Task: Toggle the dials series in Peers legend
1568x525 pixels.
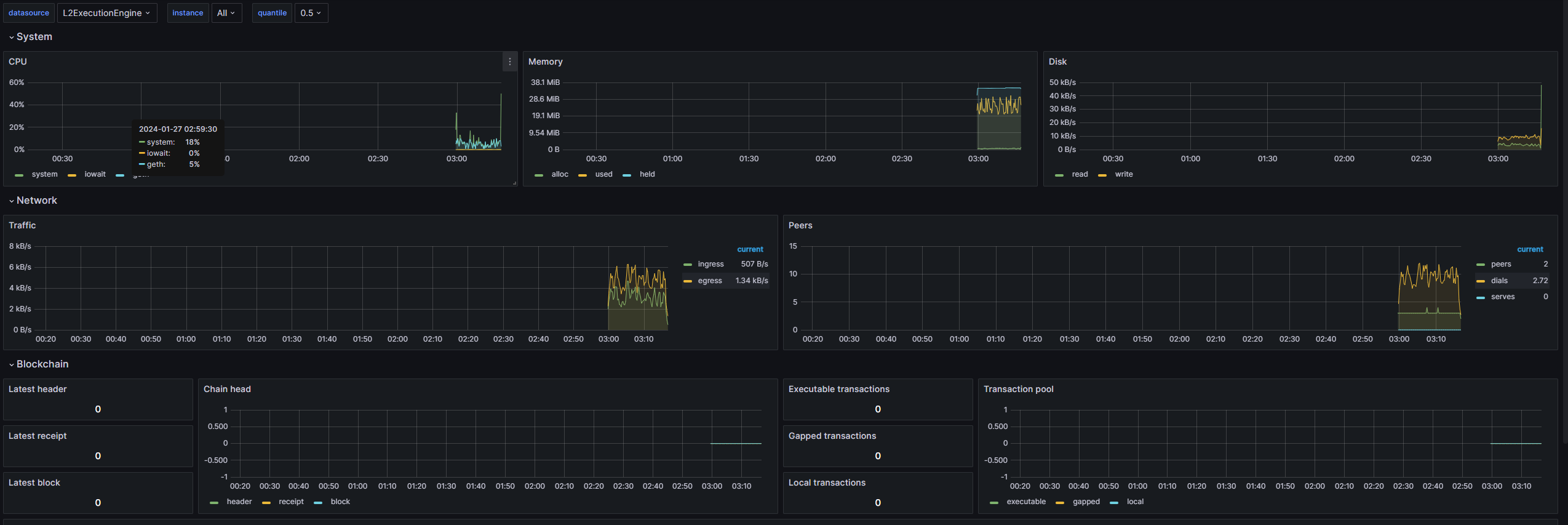Action: 1499,281
